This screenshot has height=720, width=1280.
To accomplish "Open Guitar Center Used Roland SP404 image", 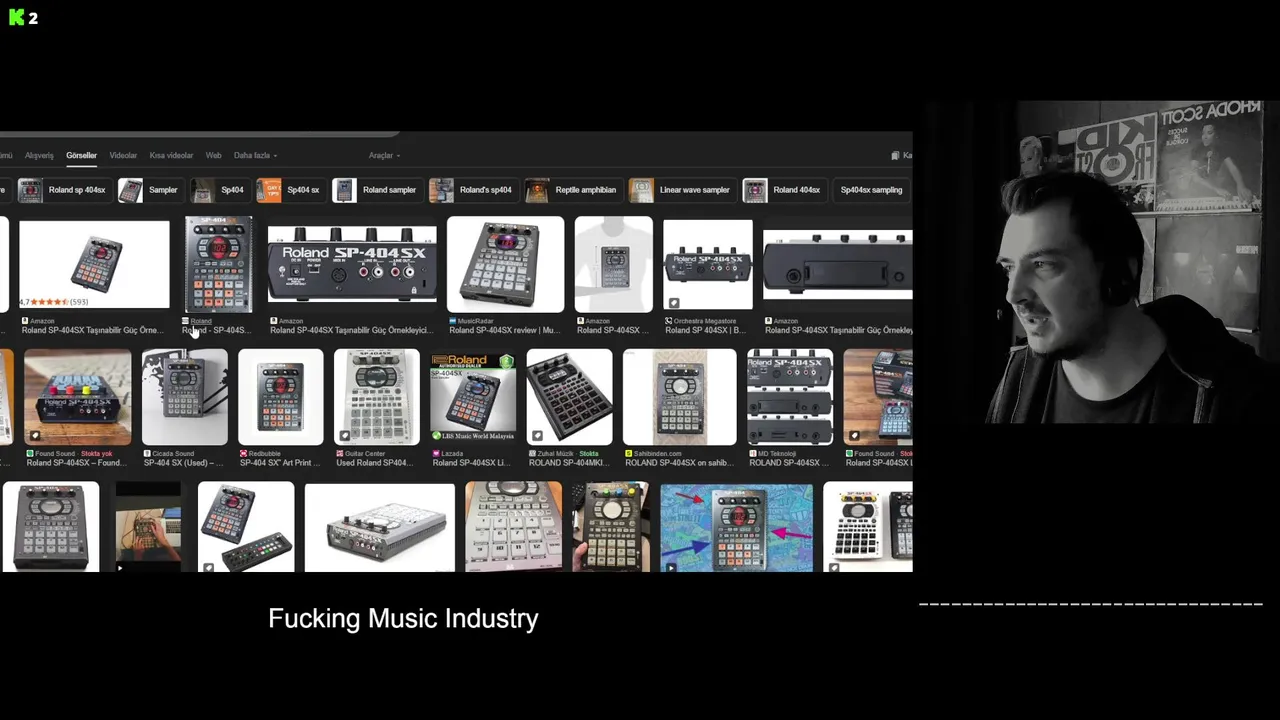I will pos(377,397).
